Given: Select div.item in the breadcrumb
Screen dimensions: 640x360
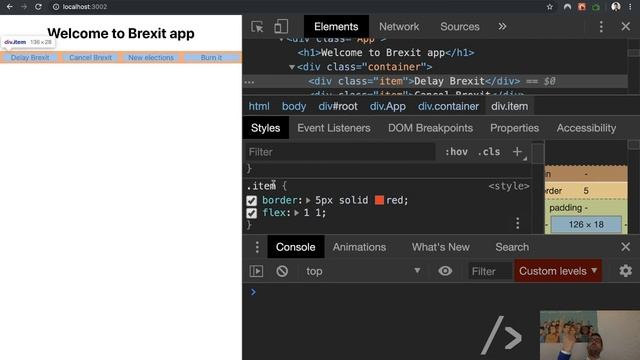Looking at the screenshot, I should (509, 106).
